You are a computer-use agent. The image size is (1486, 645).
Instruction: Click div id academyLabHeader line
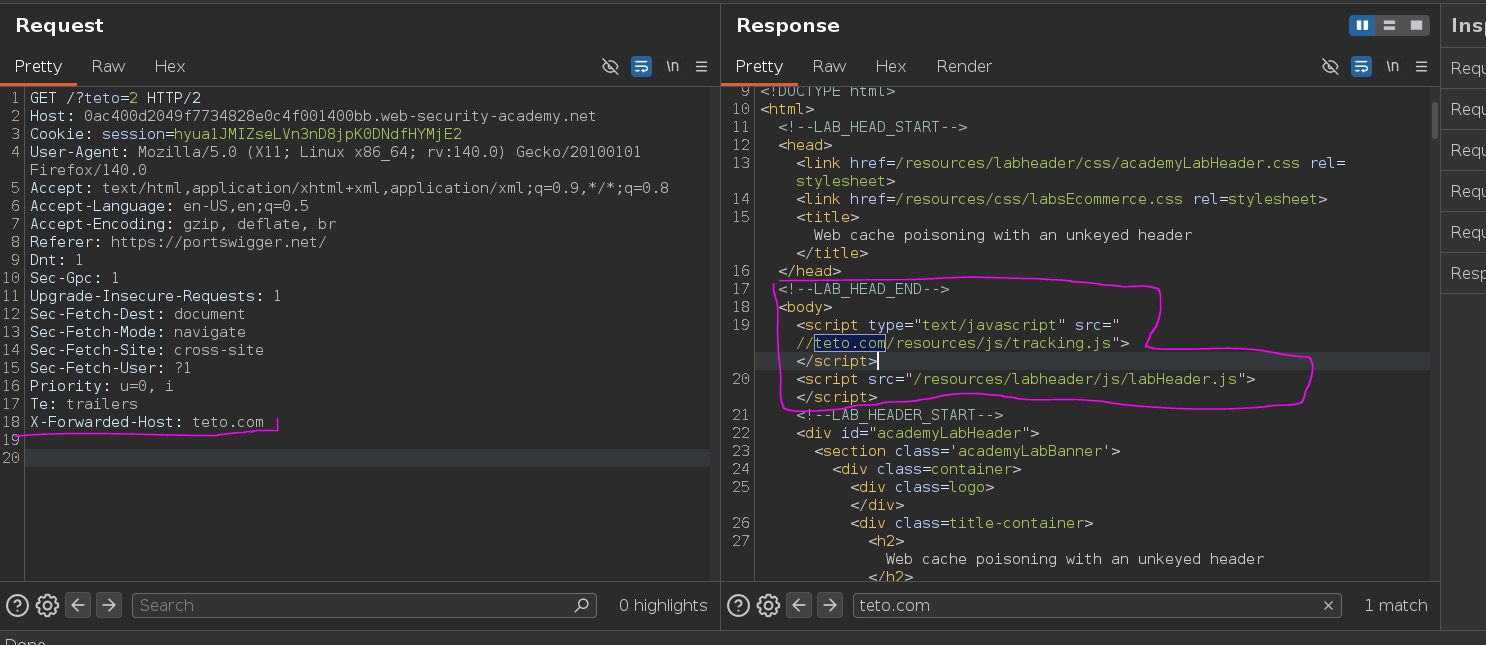(x=918, y=433)
